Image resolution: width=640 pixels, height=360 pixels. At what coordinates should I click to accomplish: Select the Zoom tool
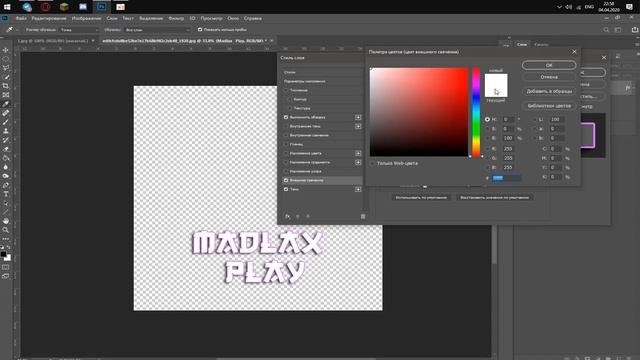6,230
